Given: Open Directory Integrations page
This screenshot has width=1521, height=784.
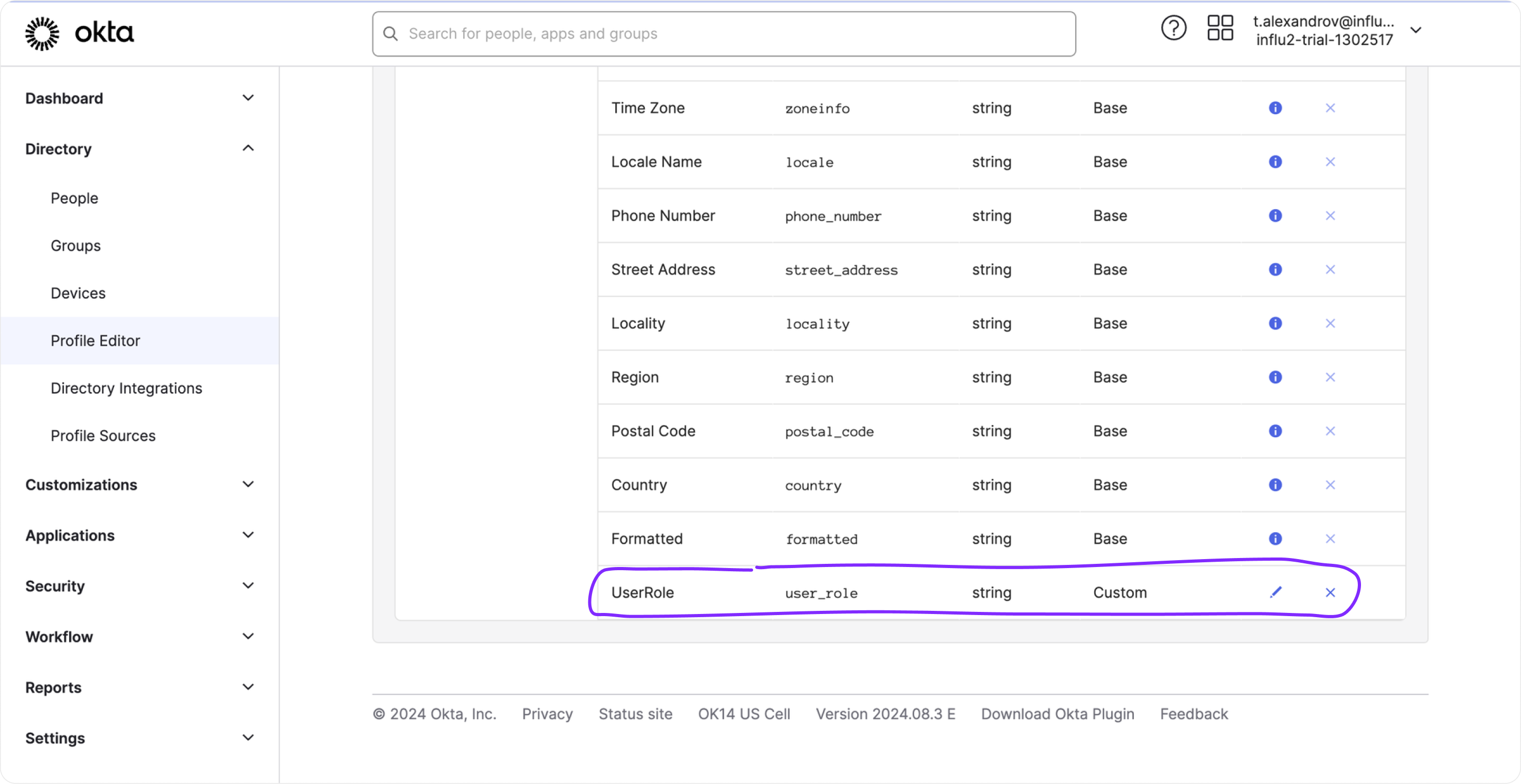Looking at the screenshot, I should [x=126, y=389].
